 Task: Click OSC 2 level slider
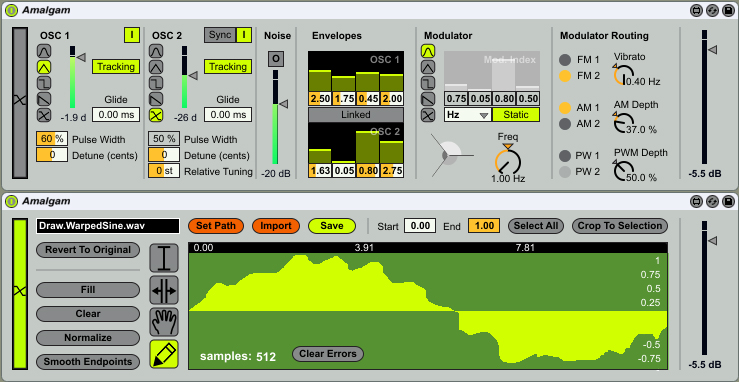pos(185,77)
